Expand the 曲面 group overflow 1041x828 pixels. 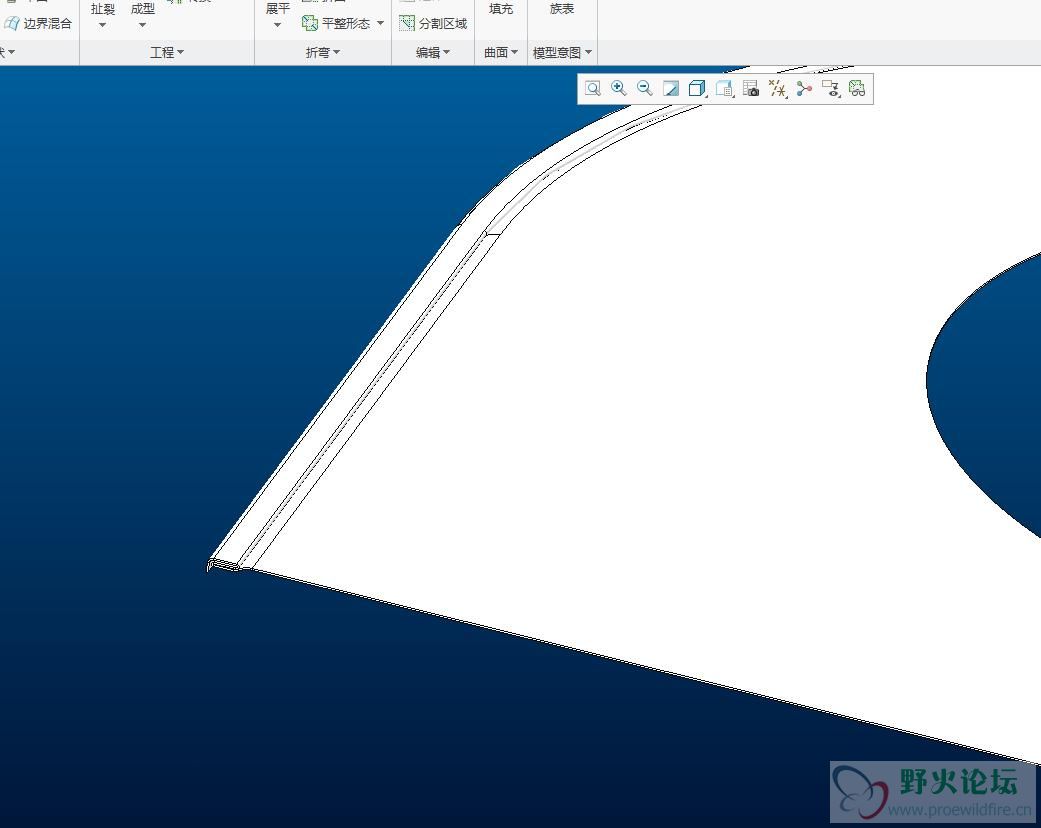[x=501, y=52]
